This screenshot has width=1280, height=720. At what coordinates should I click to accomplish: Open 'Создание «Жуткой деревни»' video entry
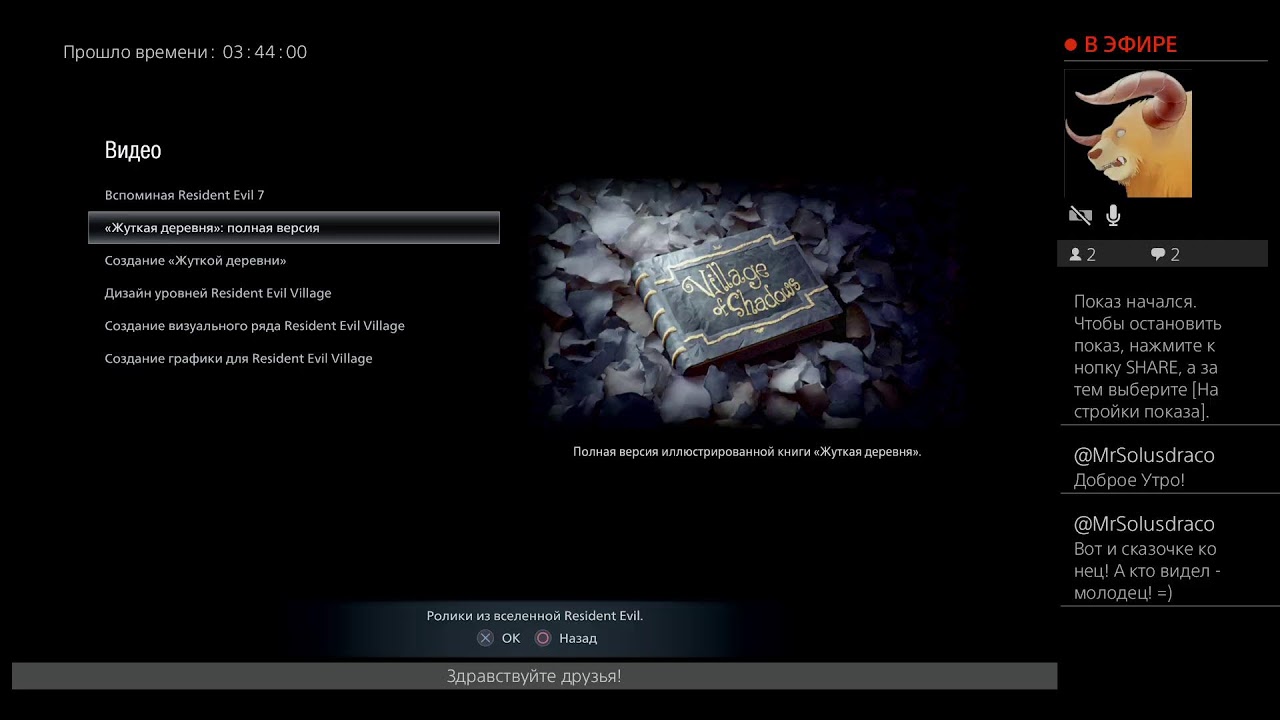coord(195,261)
